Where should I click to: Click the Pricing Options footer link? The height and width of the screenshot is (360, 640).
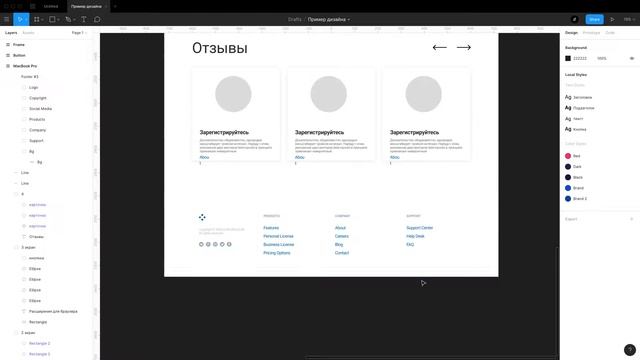click(277, 253)
